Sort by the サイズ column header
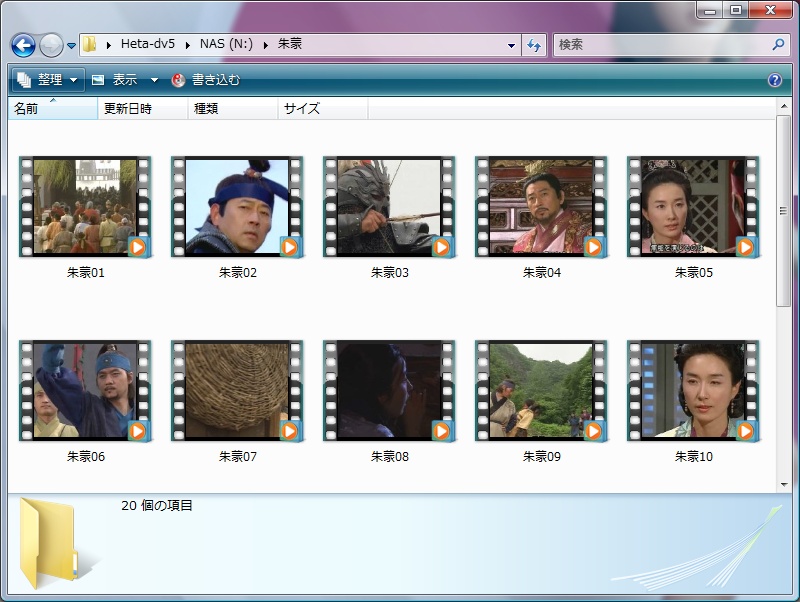Image resolution: width=800 pixels, height=602 pixels. pyautogui.click(x=322, y=108)
